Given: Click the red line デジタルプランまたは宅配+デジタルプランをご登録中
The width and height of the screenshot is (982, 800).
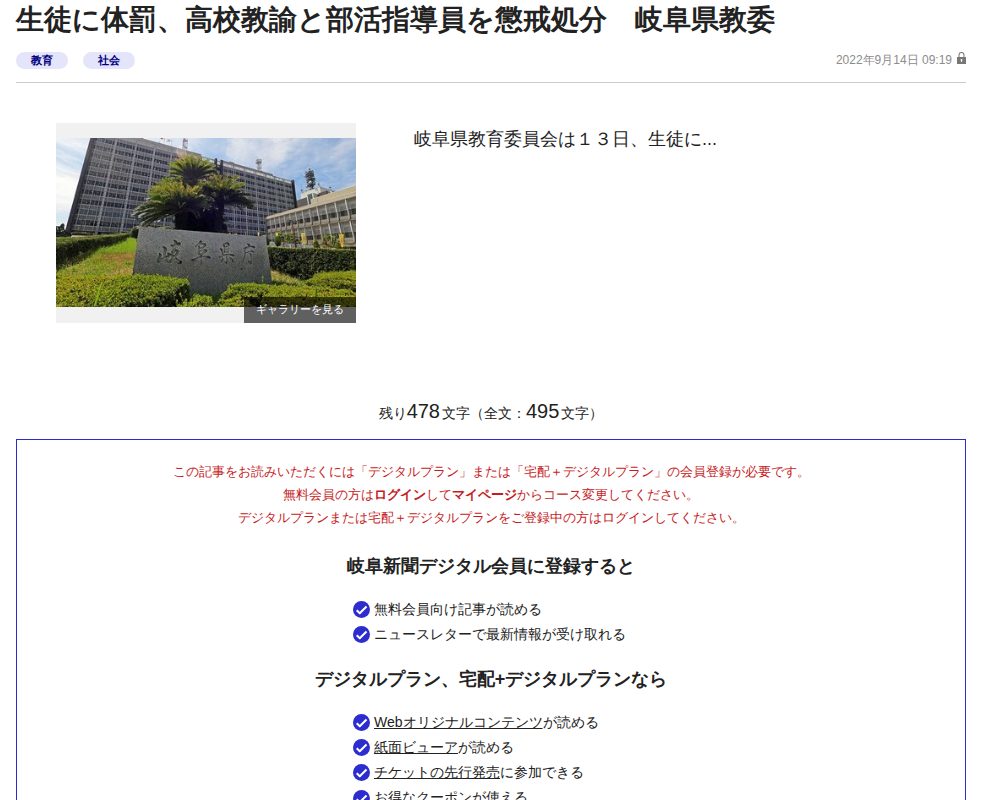Looking at the screenshot, I should coord(490,518).
